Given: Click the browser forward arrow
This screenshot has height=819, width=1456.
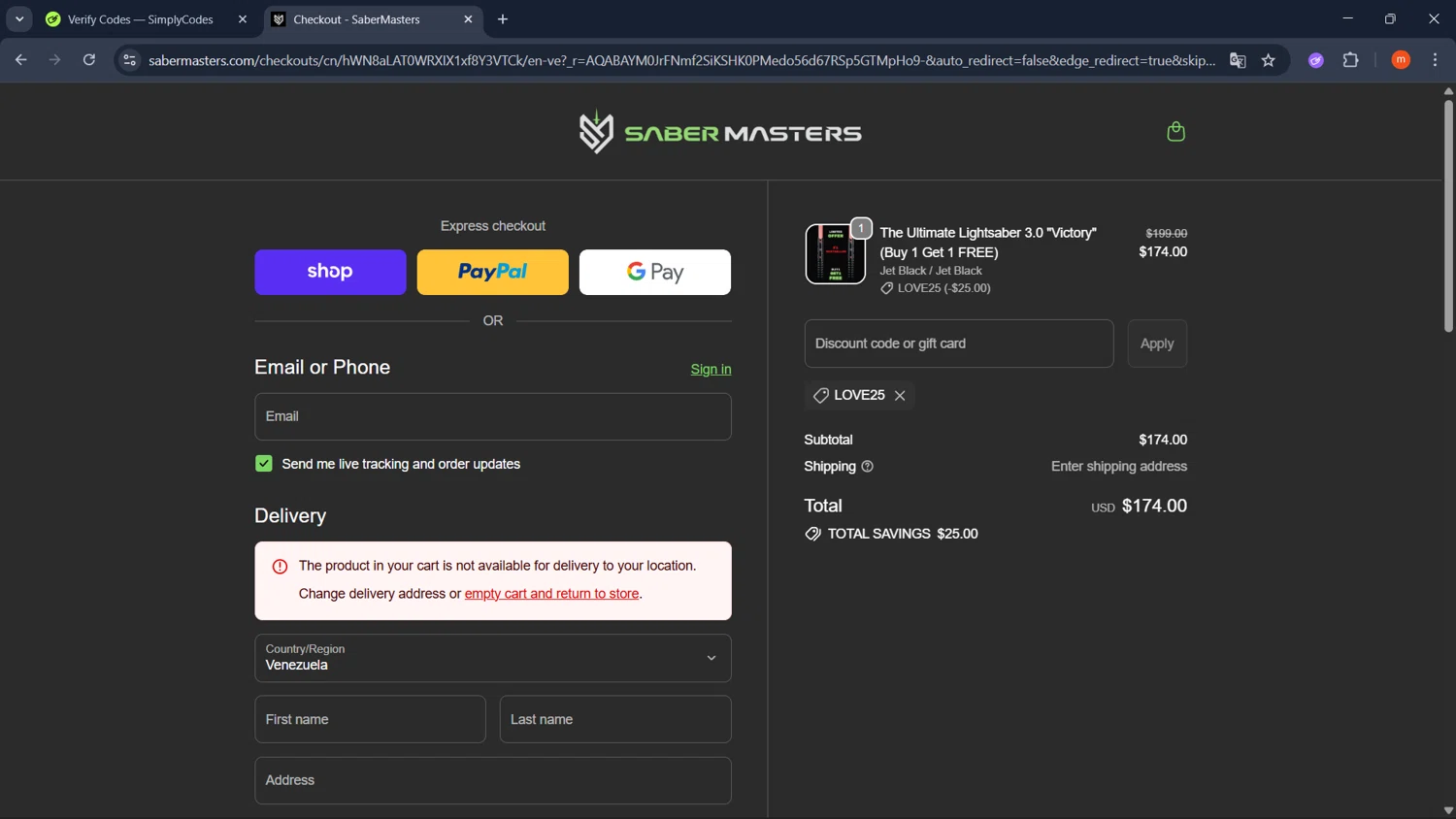Looking at the screenshot, I should point(54,60).
